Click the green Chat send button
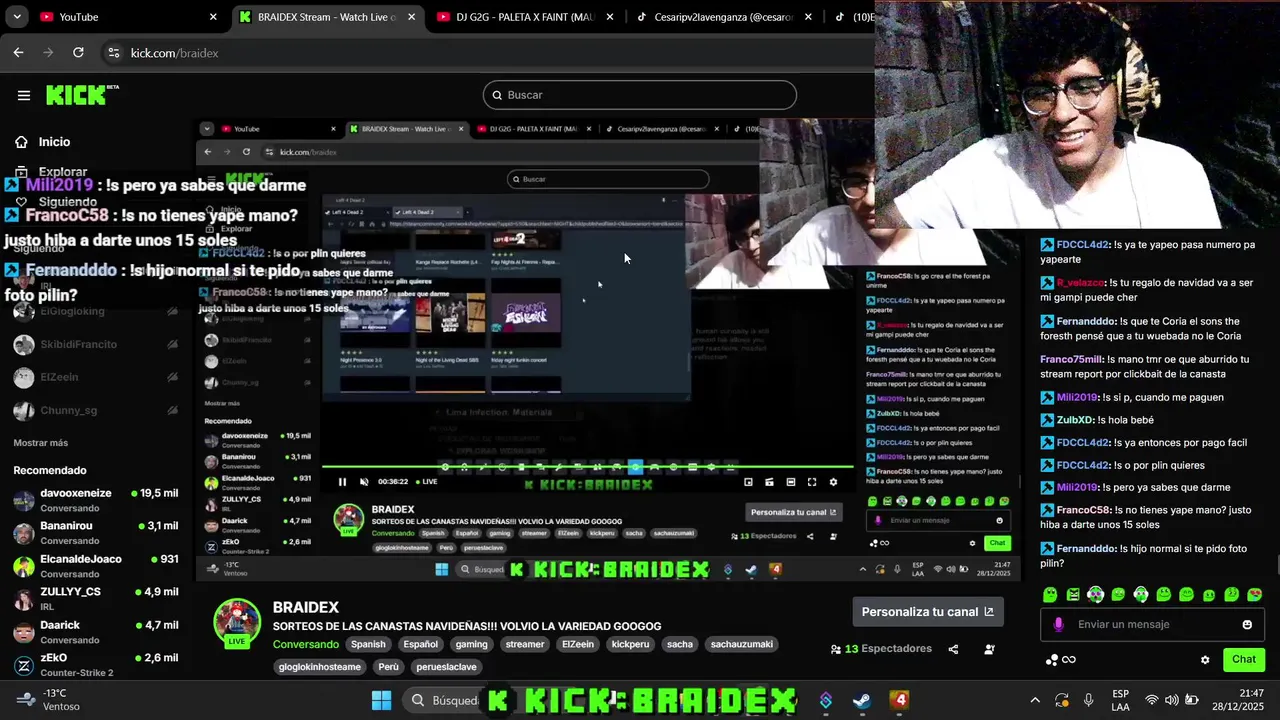This screenshot has height=720, width=1280. click(1244, 659)
